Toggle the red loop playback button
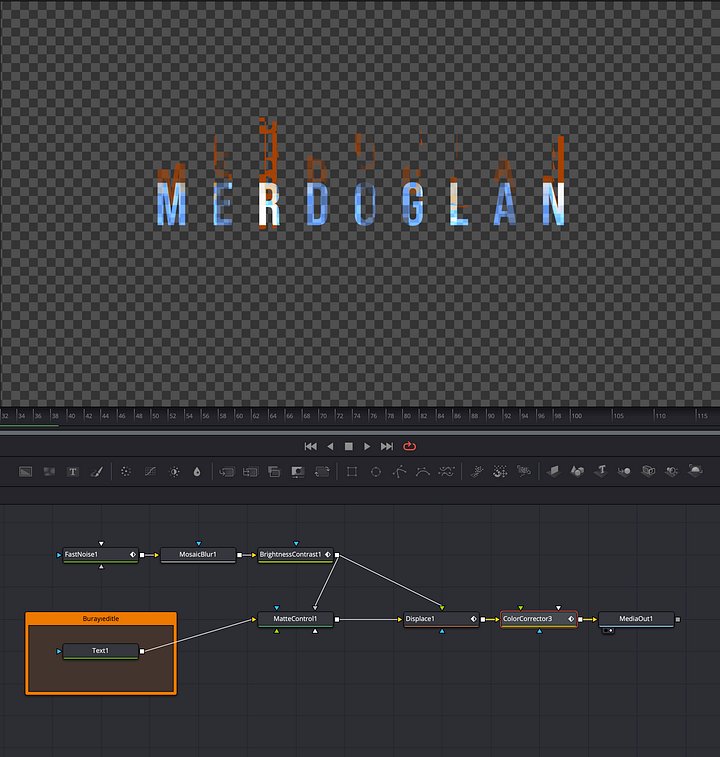The image size is (720, 757). click(409, 447)
